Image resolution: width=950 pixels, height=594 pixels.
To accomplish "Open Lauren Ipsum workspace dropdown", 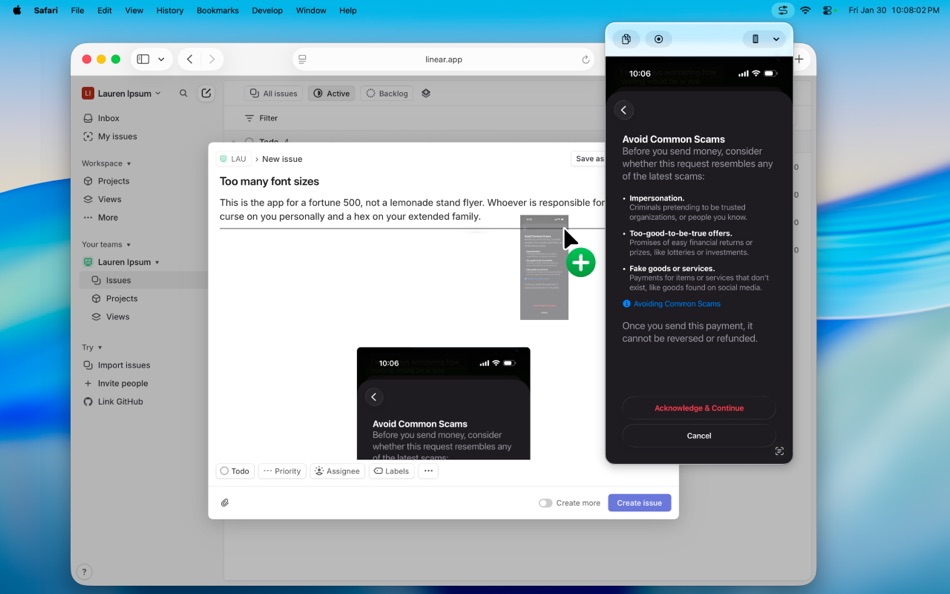I will point(122,93).
